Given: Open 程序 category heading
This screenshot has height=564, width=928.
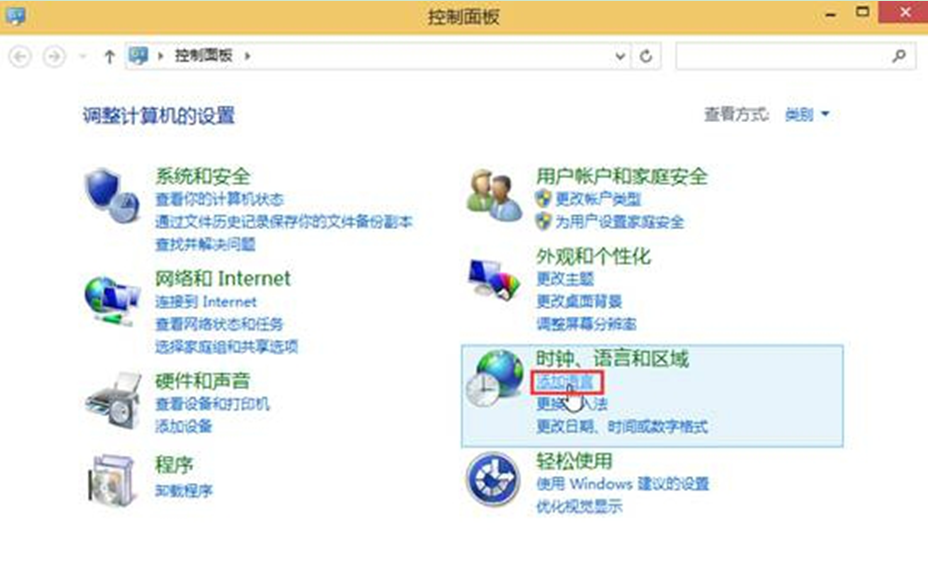Looking at the screenshot, I should (x=174, y=465).
